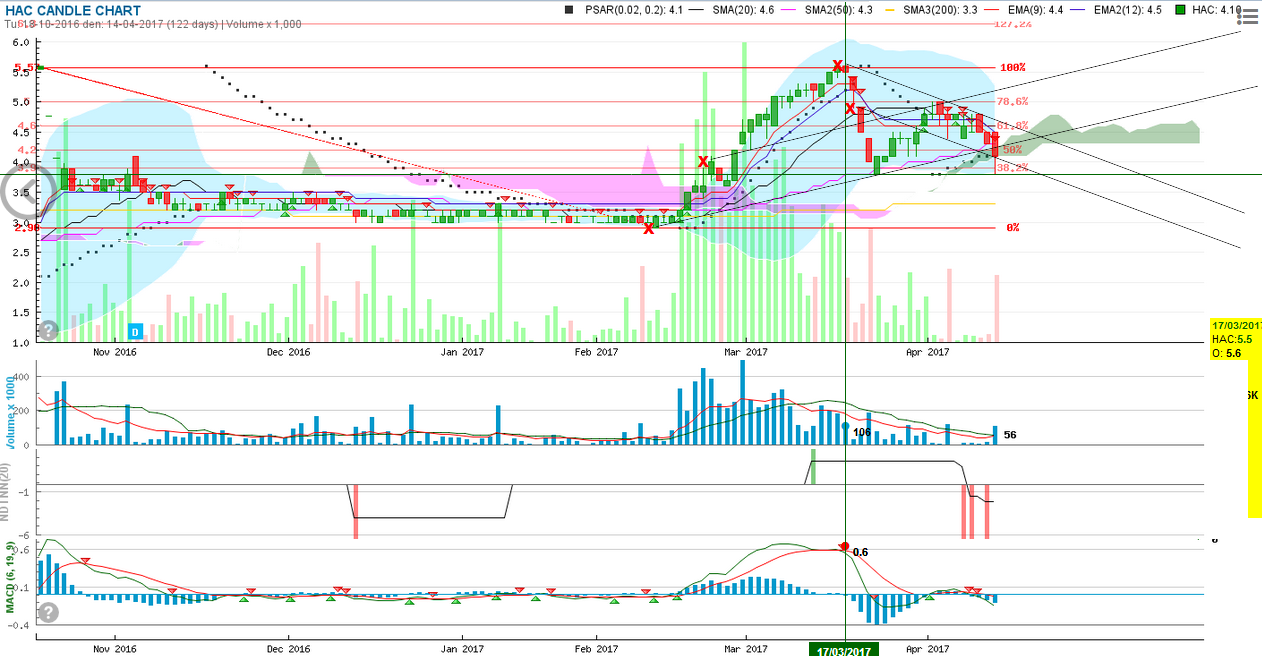The height and width of the screenshot is (656, 1262).
Task: Click the December 2016 red bar in NN(20) panel
Action: [355, 512]
